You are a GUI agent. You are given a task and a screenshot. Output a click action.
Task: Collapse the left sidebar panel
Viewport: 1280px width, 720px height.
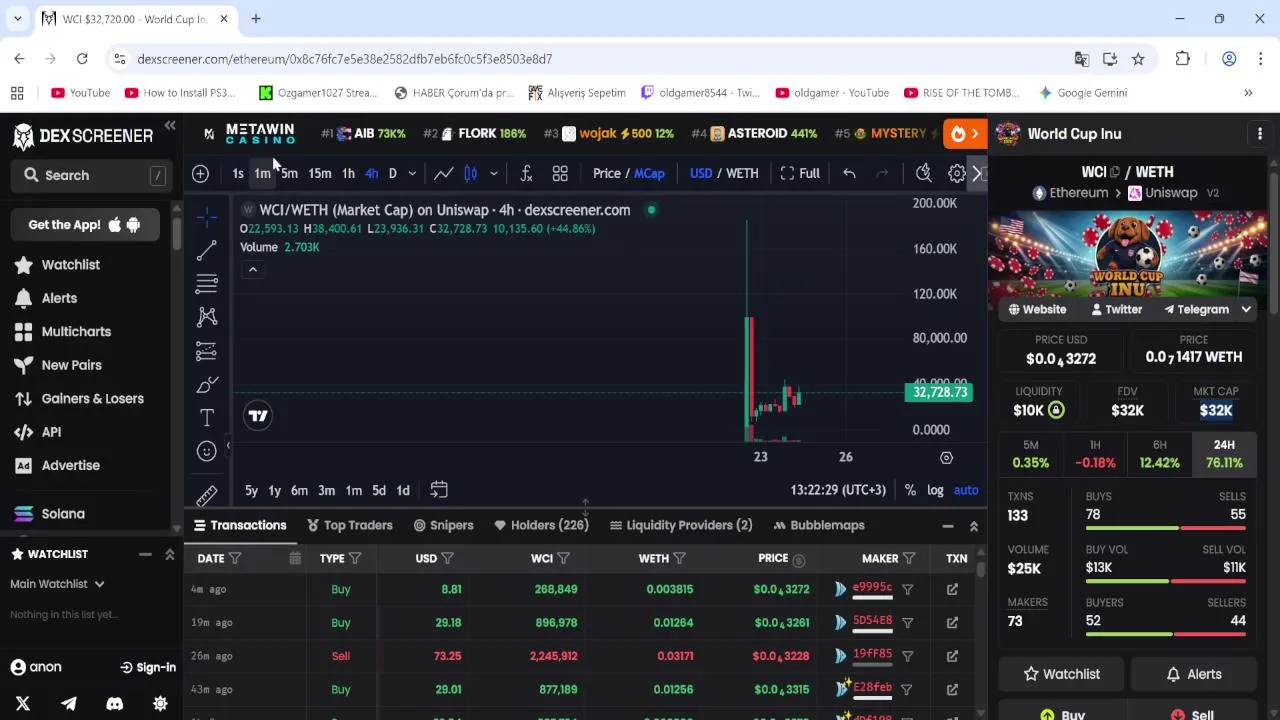click(x=170, y=126)
